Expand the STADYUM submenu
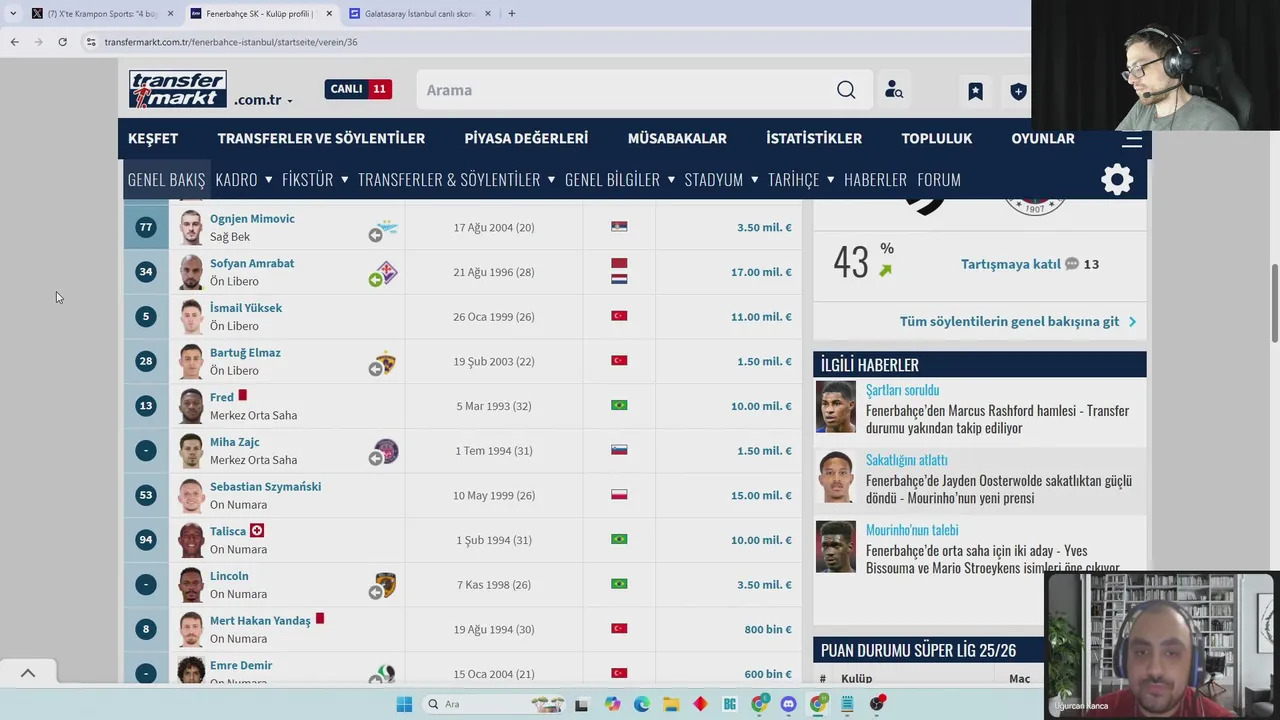This screenshot has height=720, width=1280. [755, 180]
